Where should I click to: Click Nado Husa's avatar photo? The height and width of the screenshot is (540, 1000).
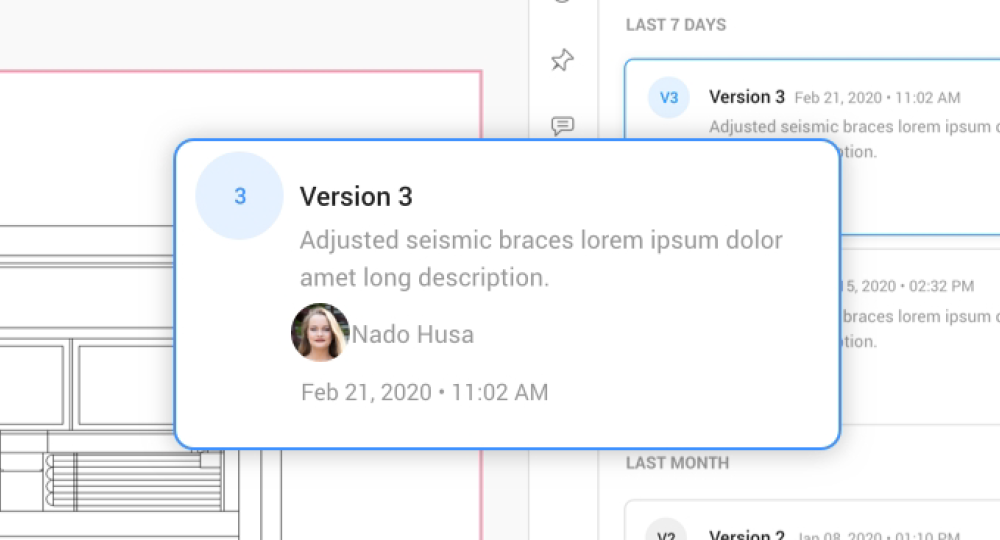click(320, 332)
